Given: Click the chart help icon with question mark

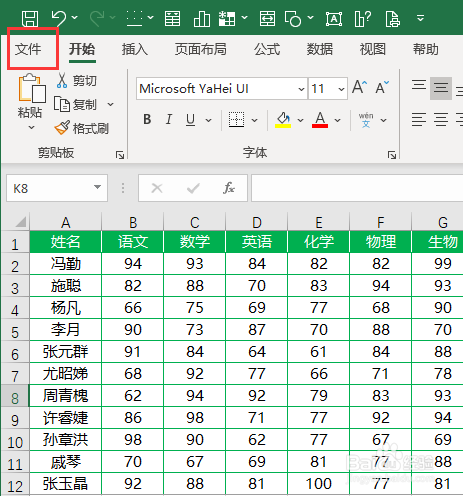Looking at the screenshot, I should [363, 18].
